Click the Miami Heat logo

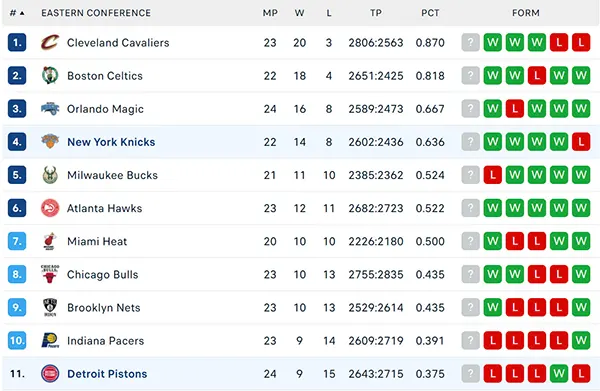(x=50, y=241)
